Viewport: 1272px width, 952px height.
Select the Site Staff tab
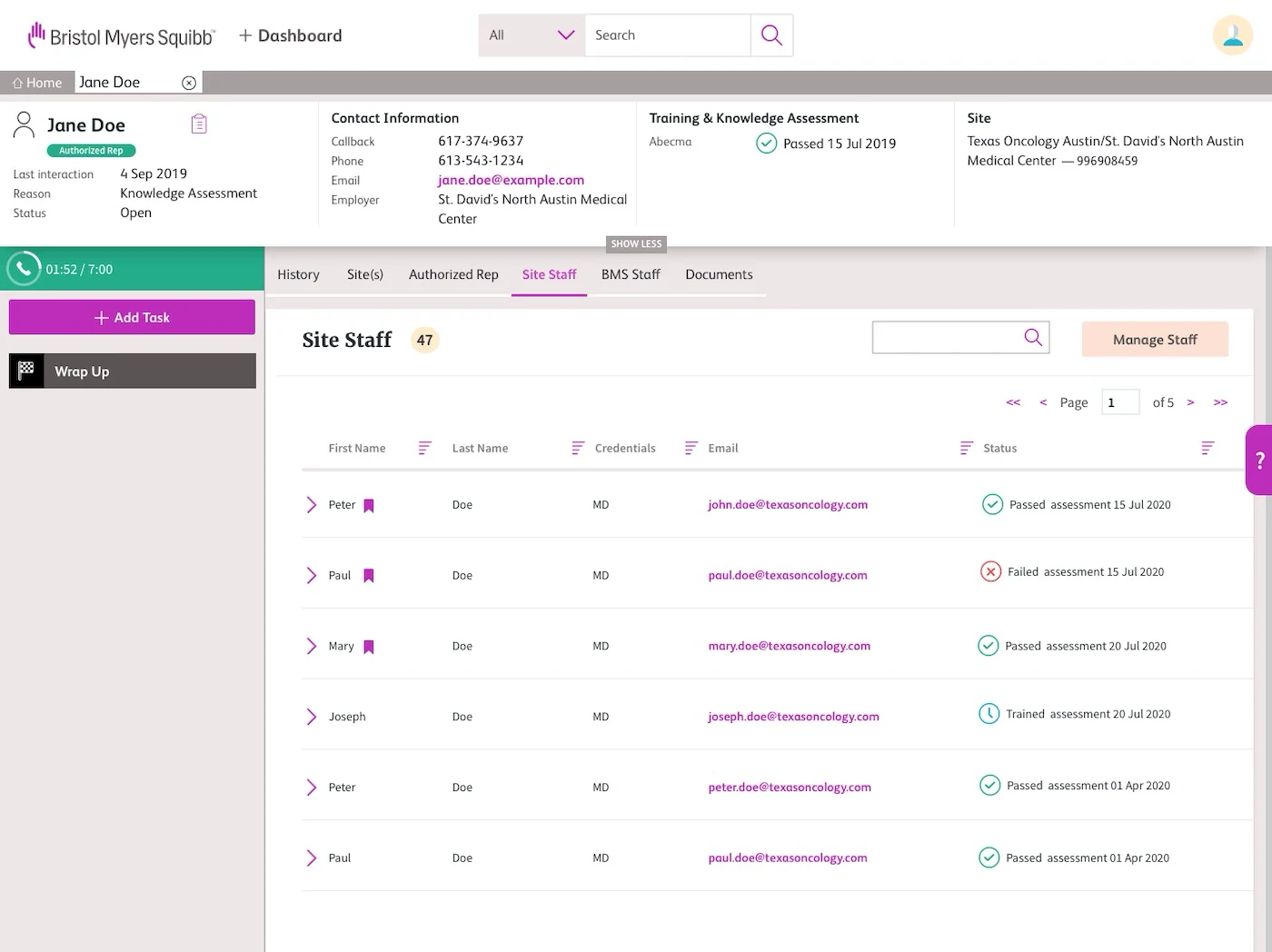tap(549, 274)
